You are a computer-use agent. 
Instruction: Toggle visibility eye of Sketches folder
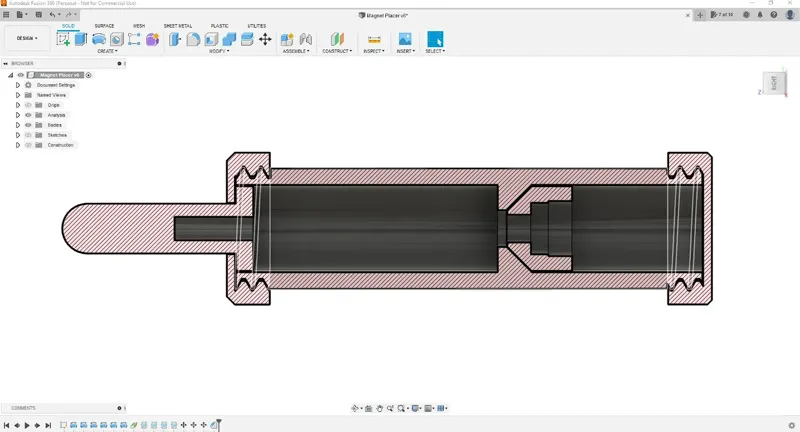coord(29,135)
